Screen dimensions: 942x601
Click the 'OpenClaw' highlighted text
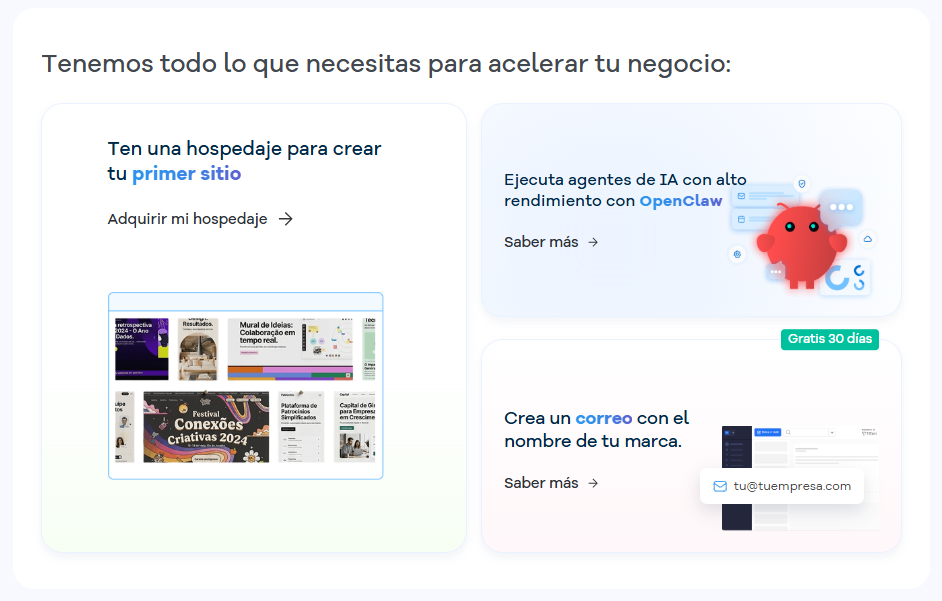tap(681, 201)
